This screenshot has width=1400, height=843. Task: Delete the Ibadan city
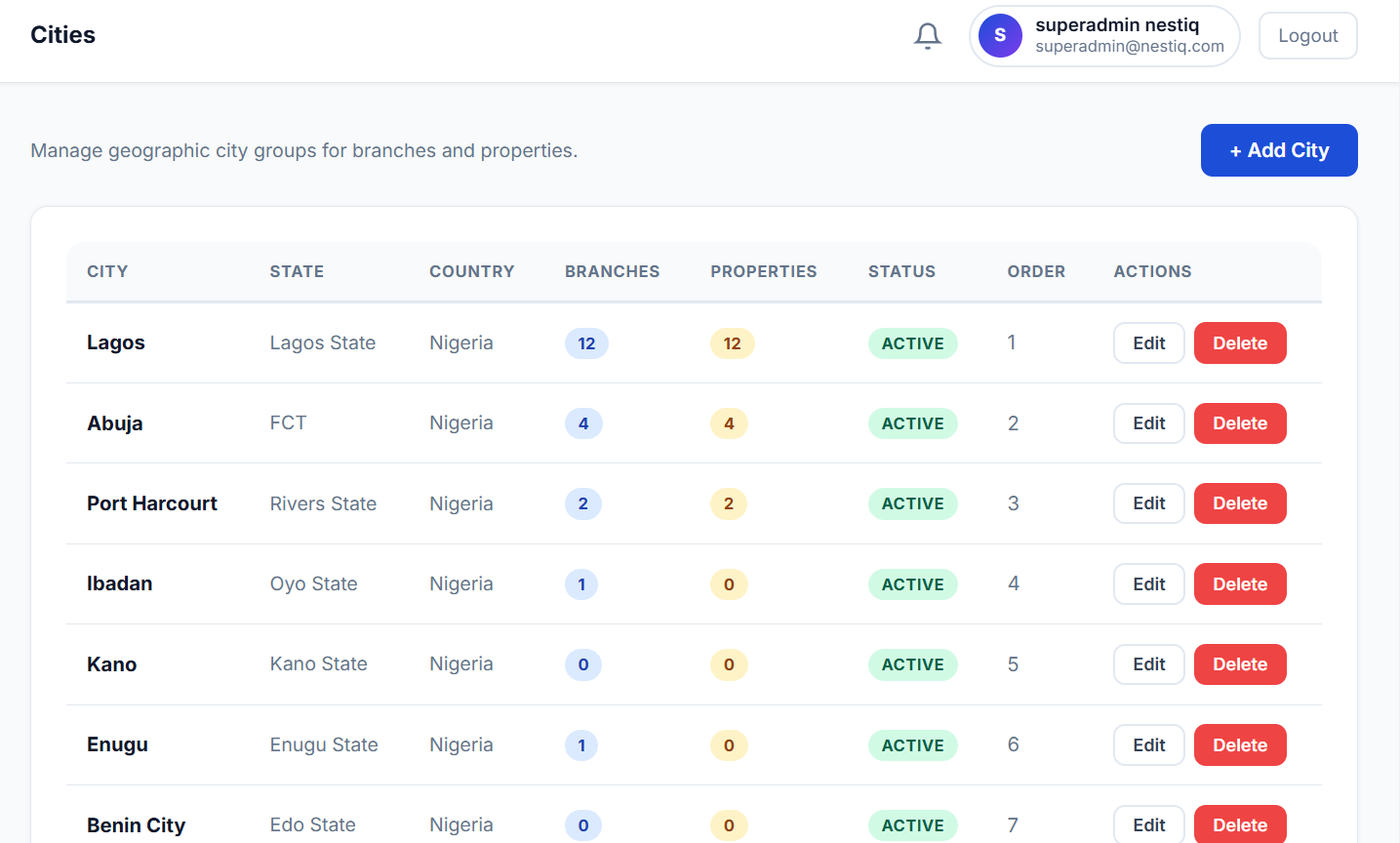coord(1240,584)
